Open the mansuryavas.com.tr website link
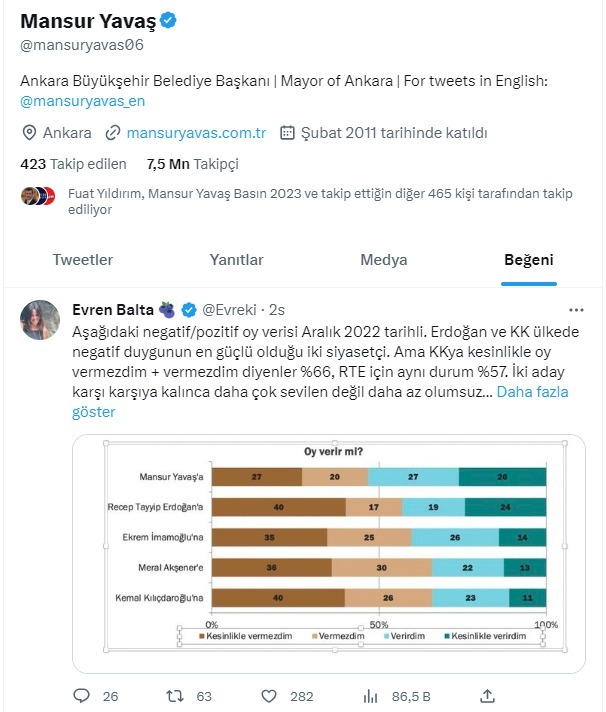Image resolution: width=606 pixels, height=712 pixels. [195, 132]
